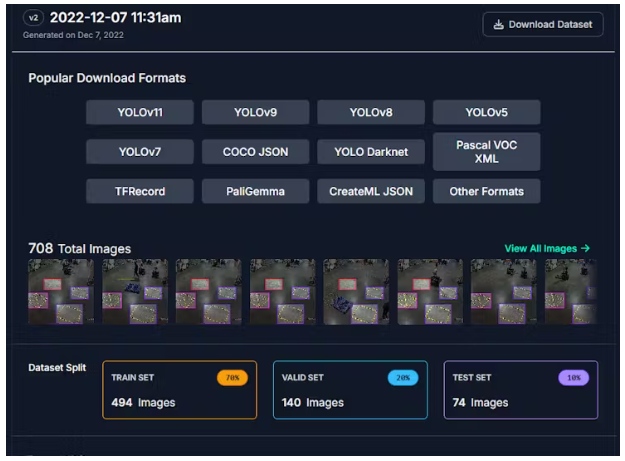Viewport: 625px width, 461px height.
Task: Select COCO JSON format
Action: [x=255, y=152]
